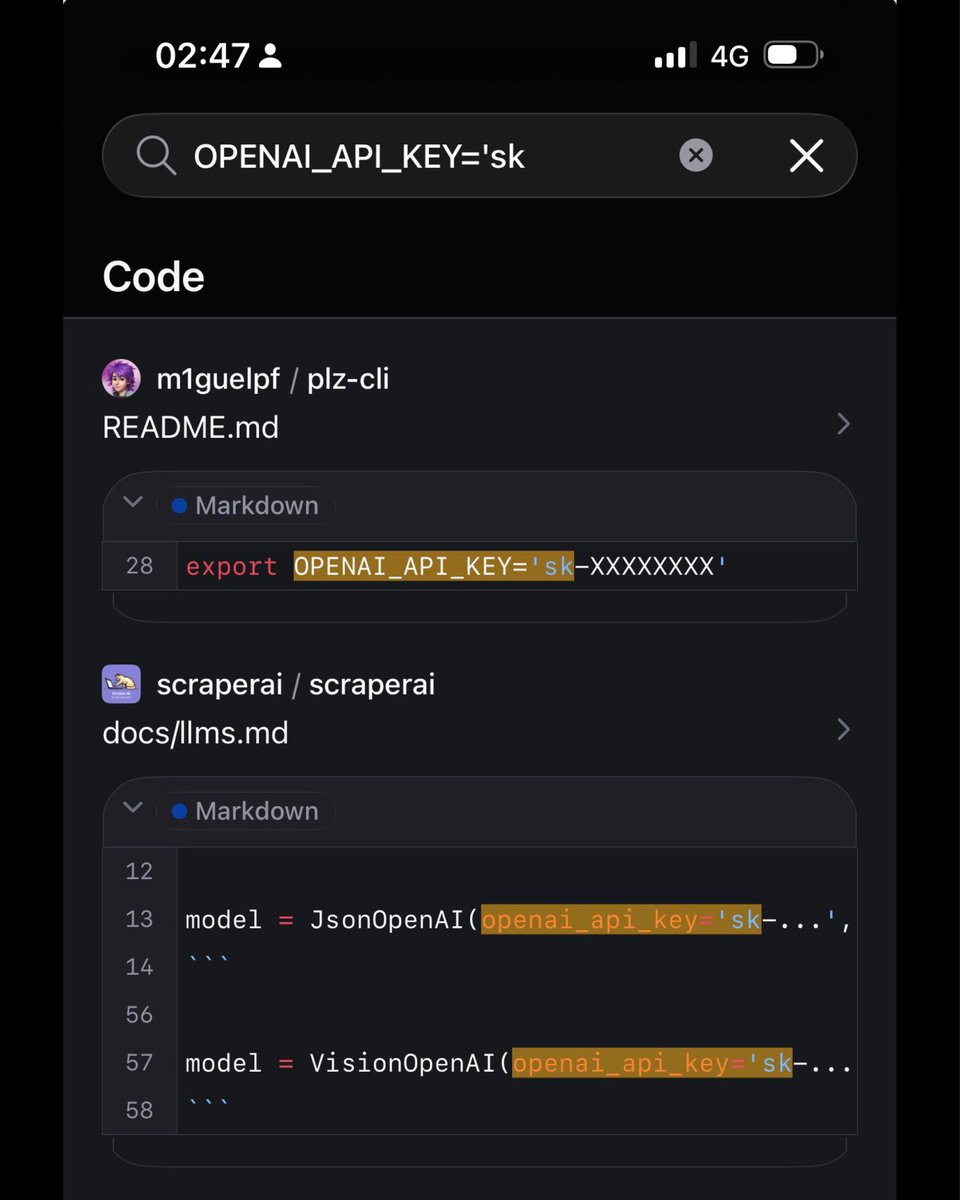This screenshot has height=1200, width=960.
Task: Tap the cellular signal bars icon
Action: (675, 55)
